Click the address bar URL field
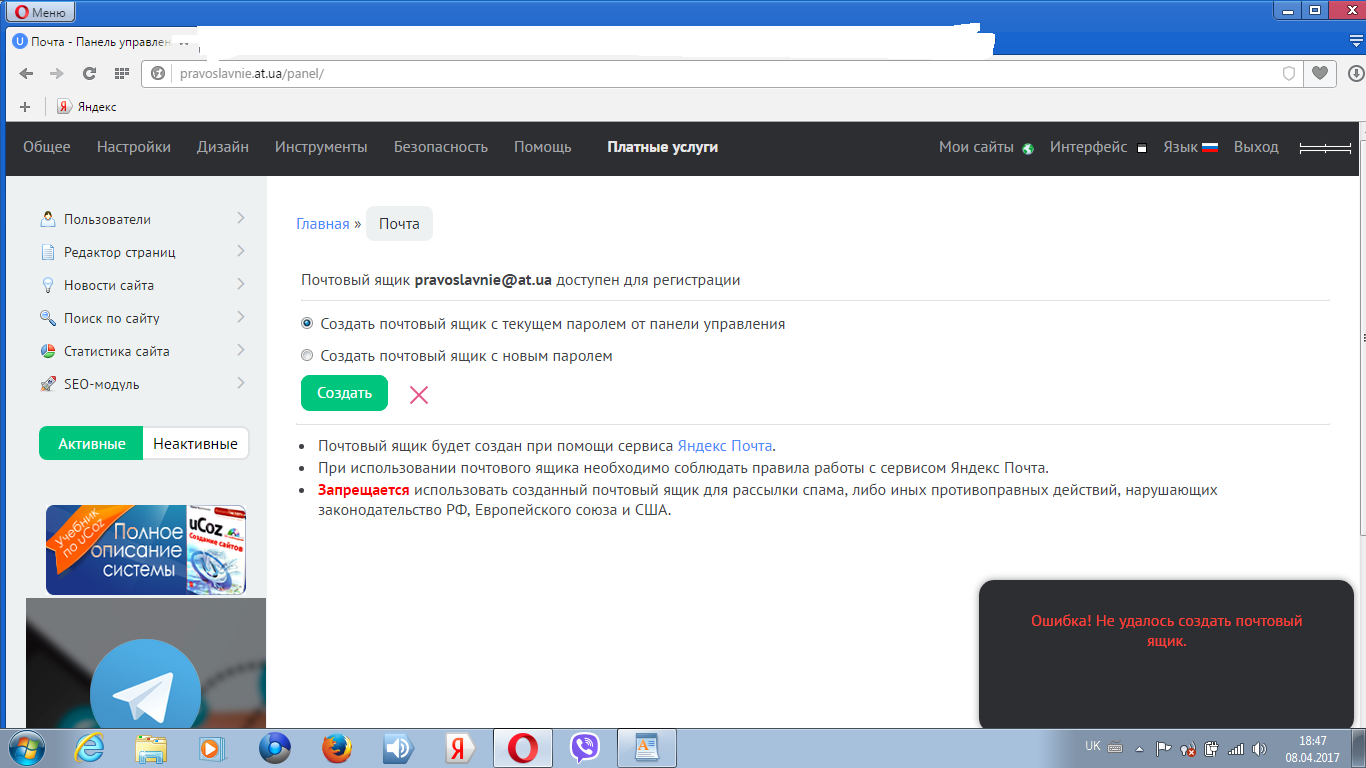This screenshot has width=1366, height=768. point(700,74)
